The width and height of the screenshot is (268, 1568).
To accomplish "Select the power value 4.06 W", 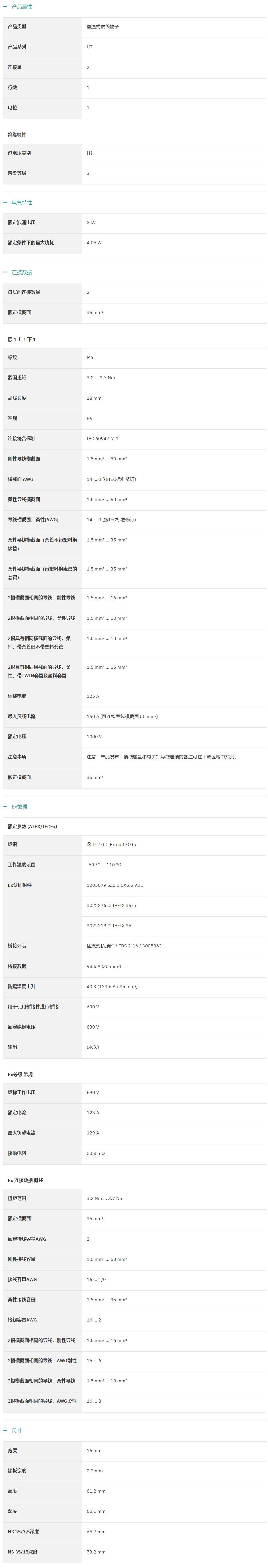I will [94, 243].
